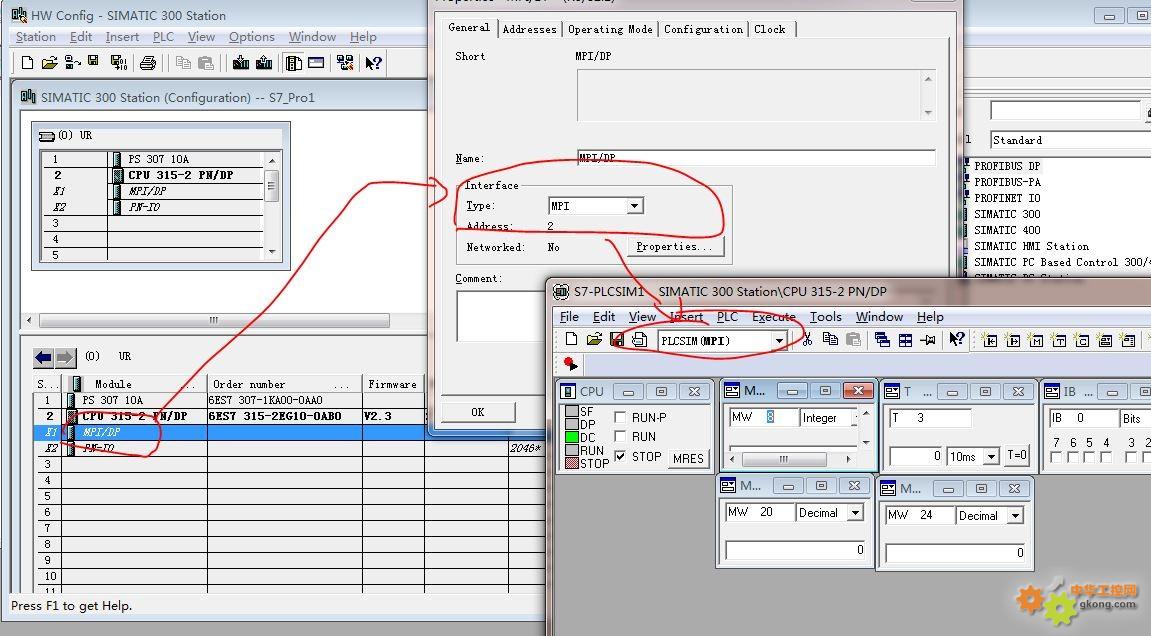Open the Integer format dropdown for MW 8
Viewport: 1151px width, 636px height.
point(854,418)
